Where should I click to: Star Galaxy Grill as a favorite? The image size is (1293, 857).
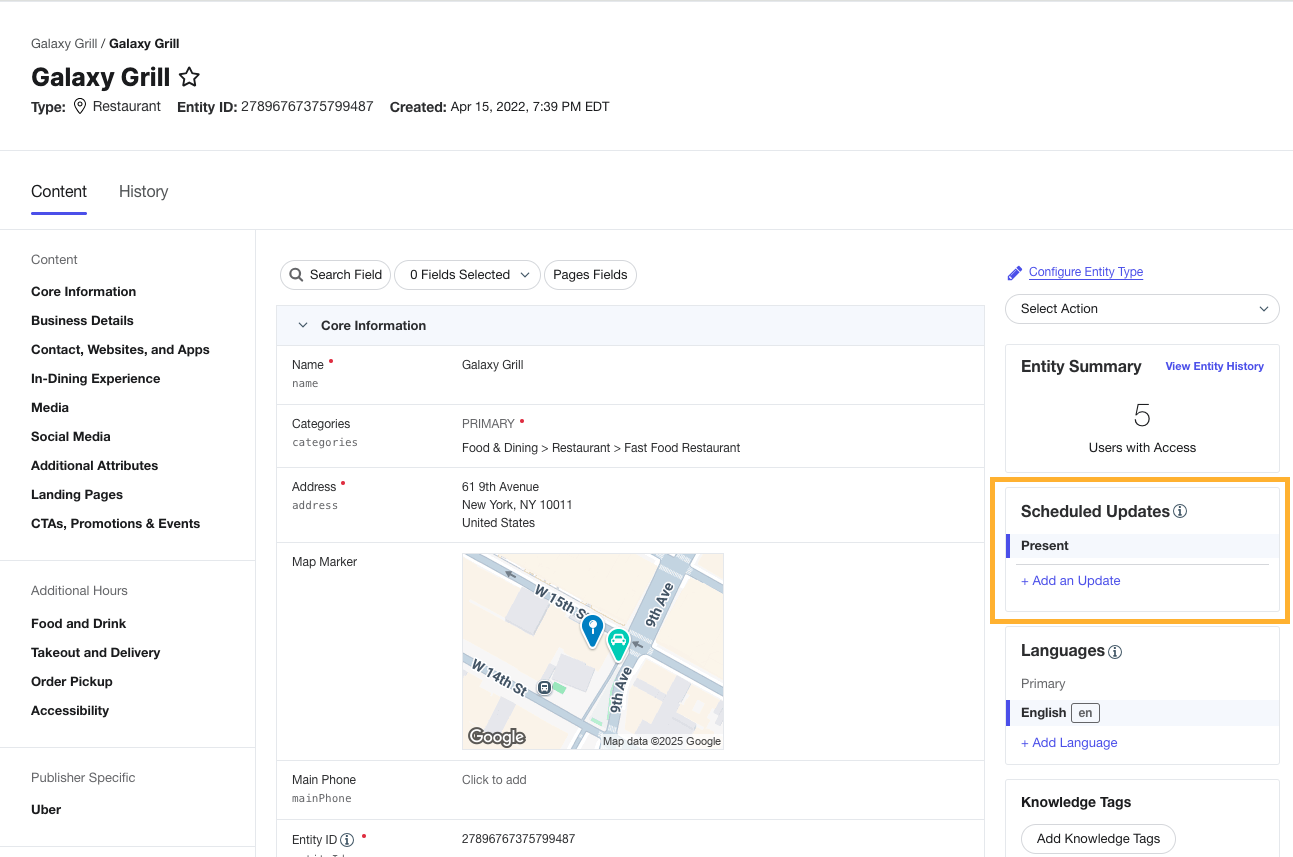[x=189, y=77]
